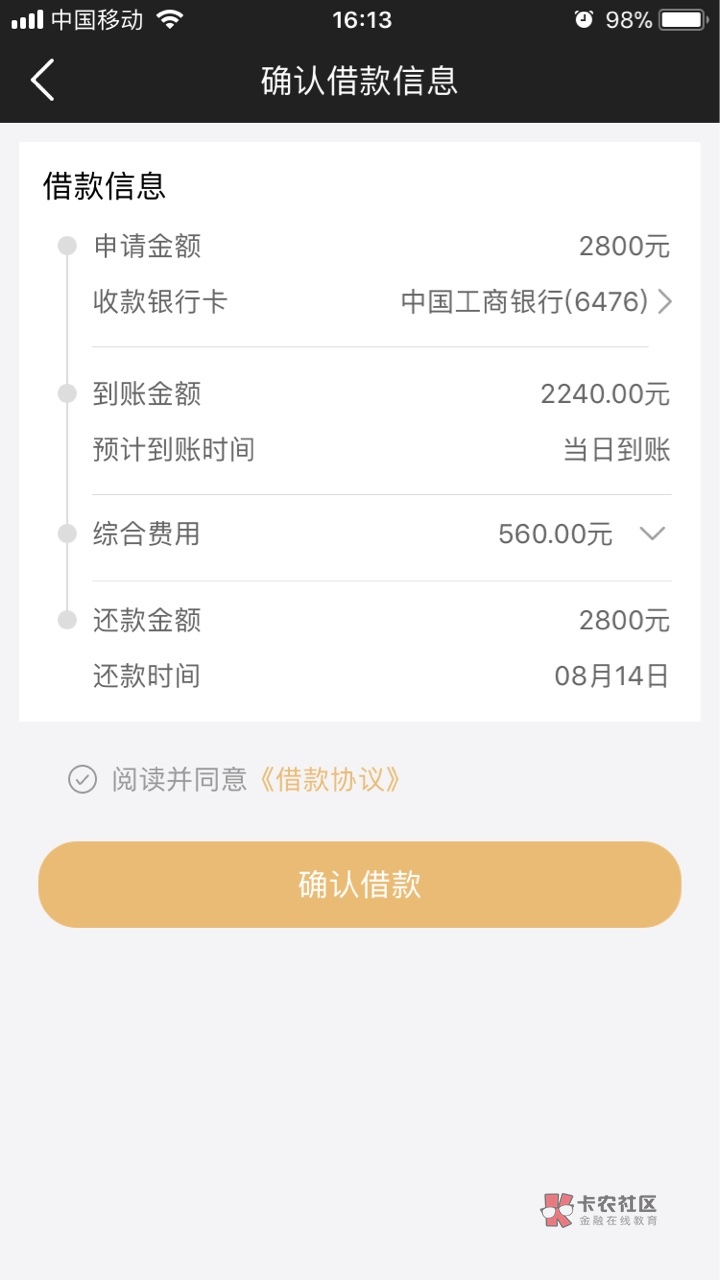Tap the 到账金额 2240.00元 value

(605, 394)
